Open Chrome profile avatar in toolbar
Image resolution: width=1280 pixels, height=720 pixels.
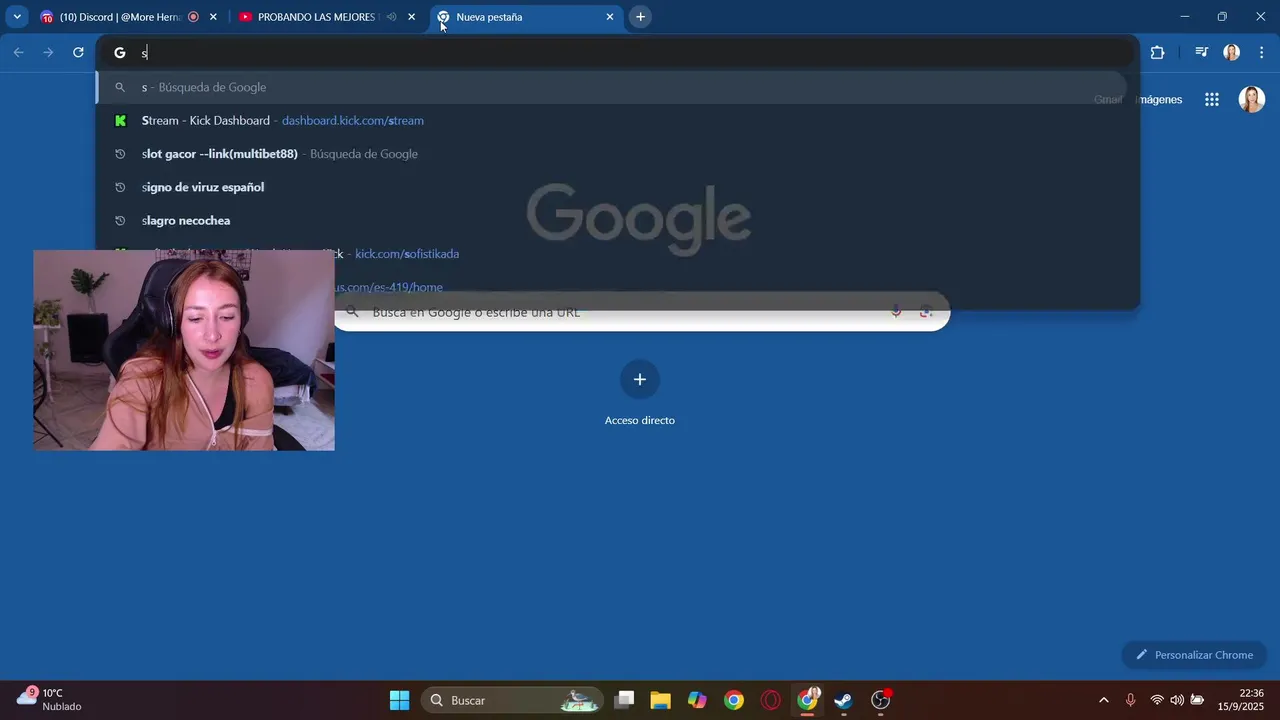coord(1232,53)
